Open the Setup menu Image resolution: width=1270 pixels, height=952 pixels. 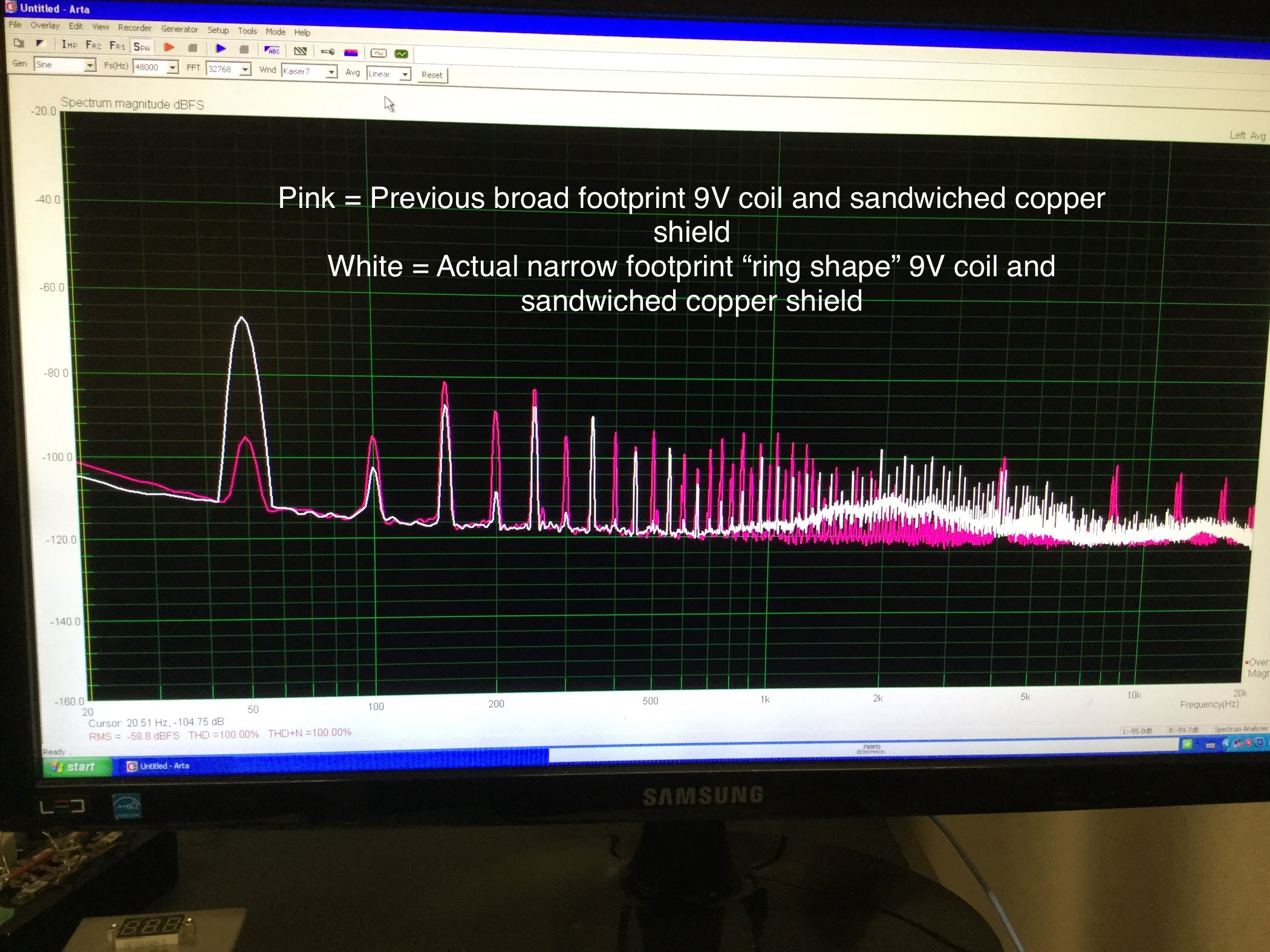[x=218, y=30]
